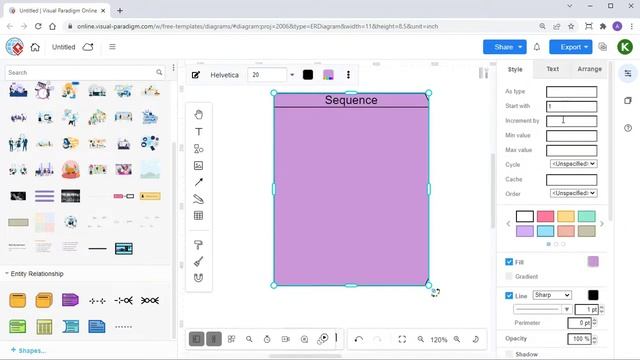
Task: Click the Opacity percentage field
Action: click(579, 339)
